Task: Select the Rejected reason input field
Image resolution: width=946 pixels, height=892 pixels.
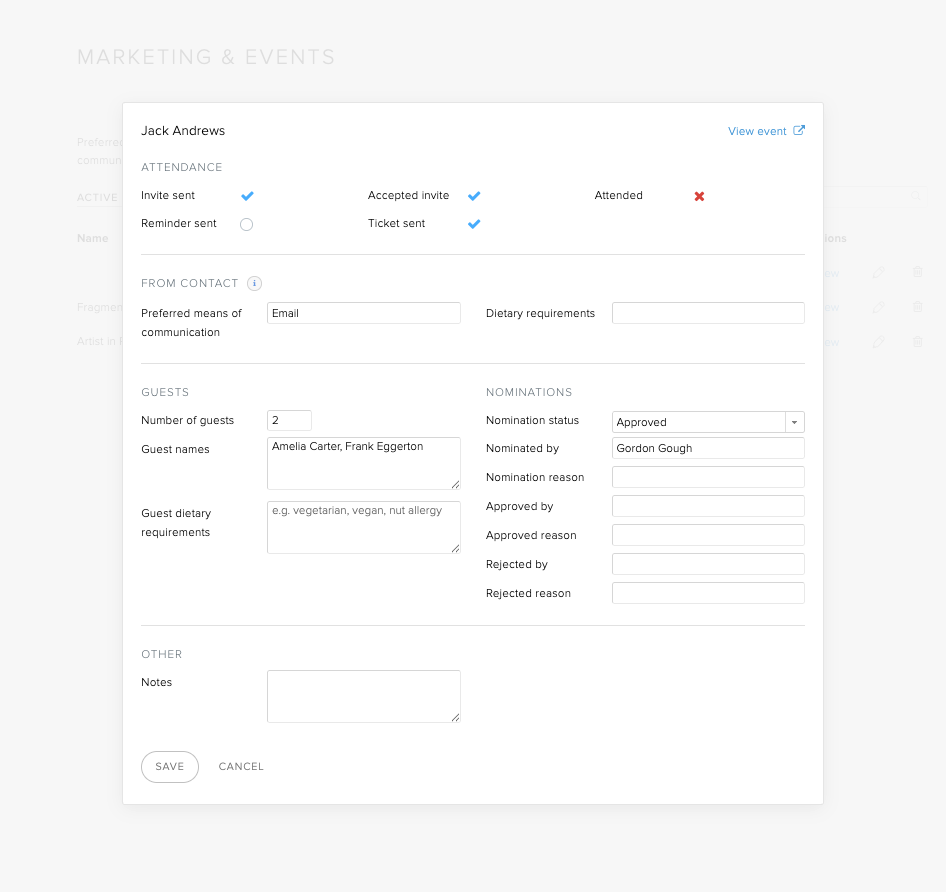Action: pyautogui.click(x=708, y=593)
